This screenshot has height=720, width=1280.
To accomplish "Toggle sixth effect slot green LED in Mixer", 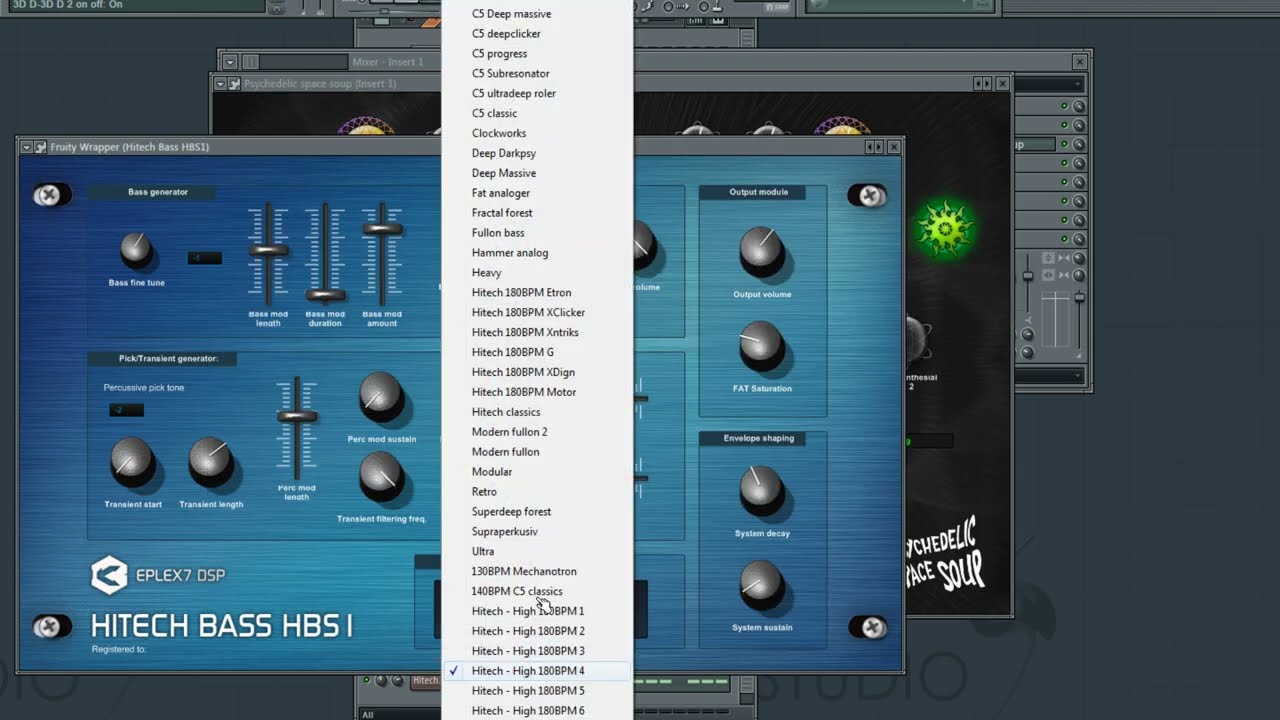I will 1065,201.
